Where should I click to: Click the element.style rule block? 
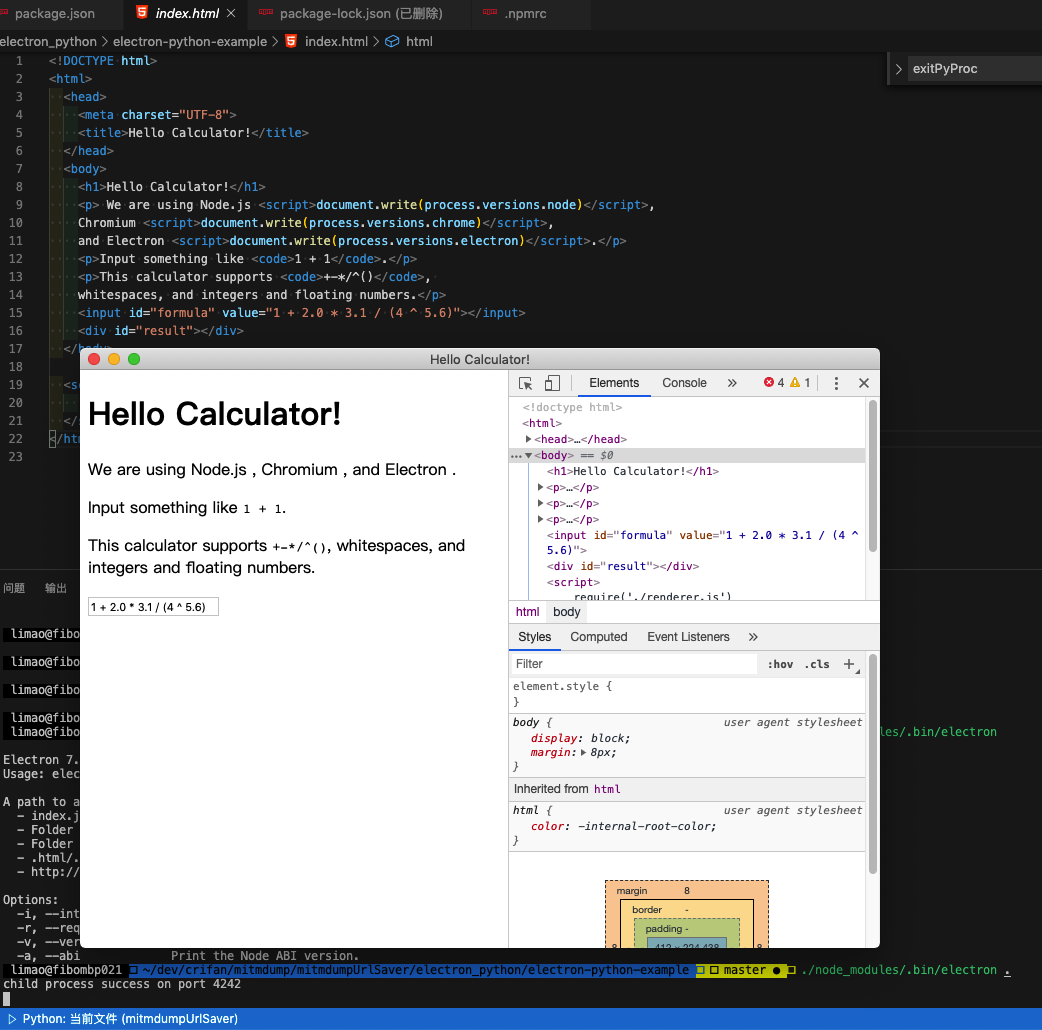coord(688,694)
